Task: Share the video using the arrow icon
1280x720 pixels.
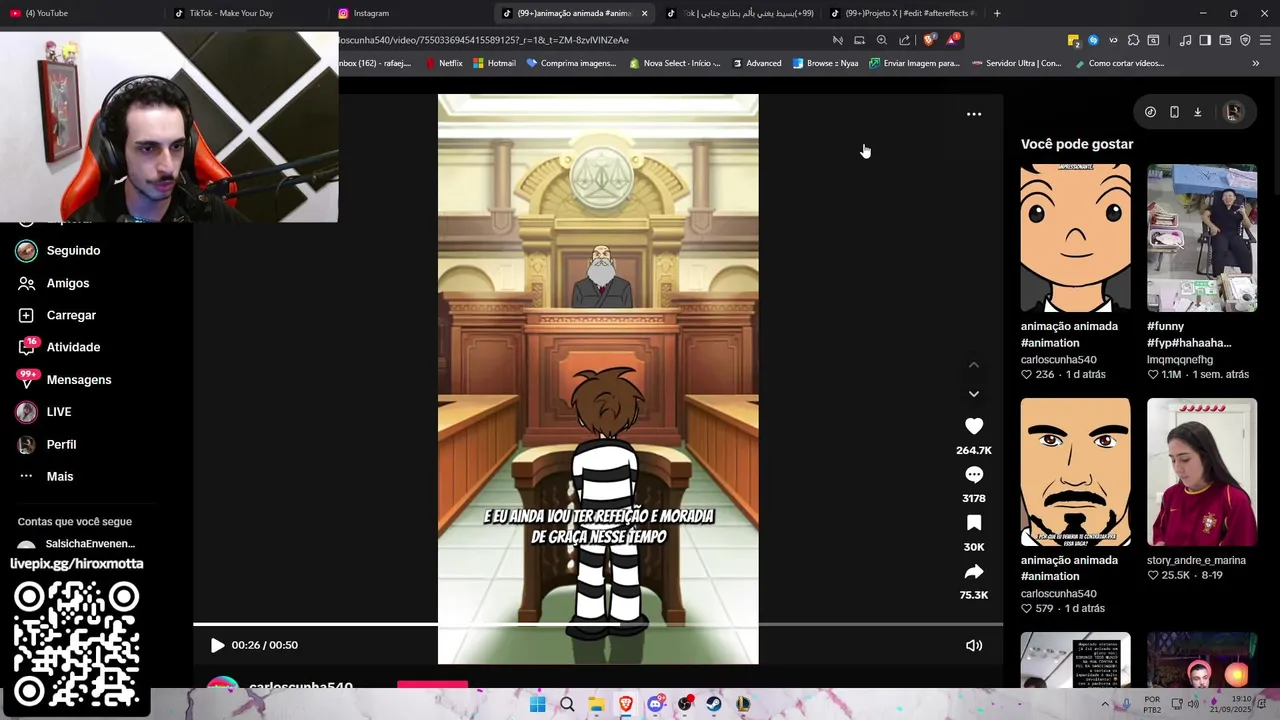Action: click(x=973, y=572)
